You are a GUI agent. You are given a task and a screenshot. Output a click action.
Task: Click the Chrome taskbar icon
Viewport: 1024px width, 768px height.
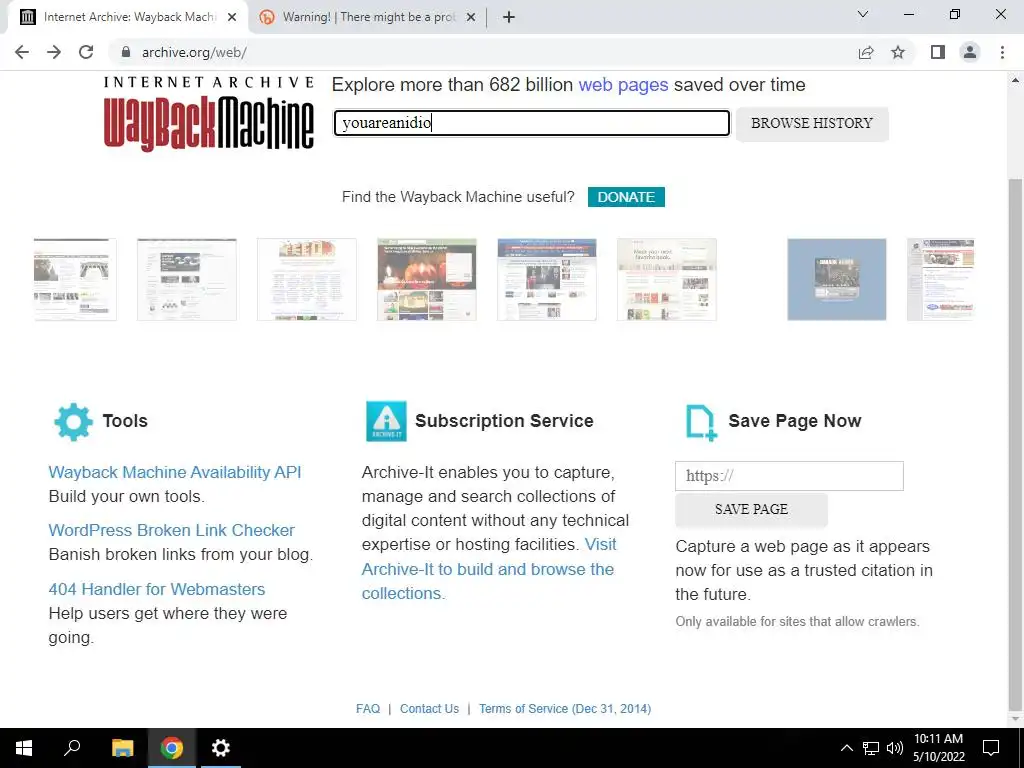click(172, 748)
